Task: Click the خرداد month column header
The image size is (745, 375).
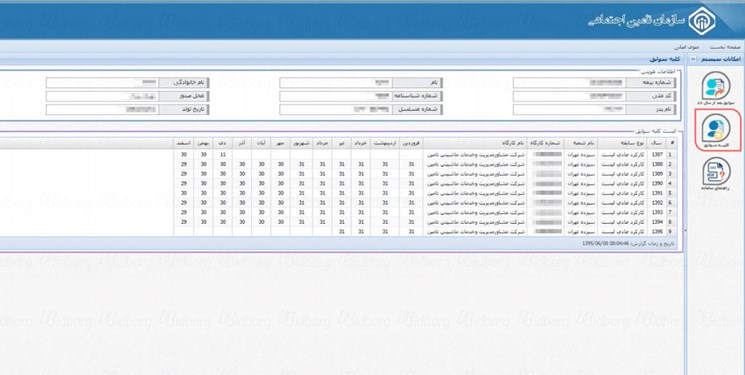Action: tap(361, 143)
